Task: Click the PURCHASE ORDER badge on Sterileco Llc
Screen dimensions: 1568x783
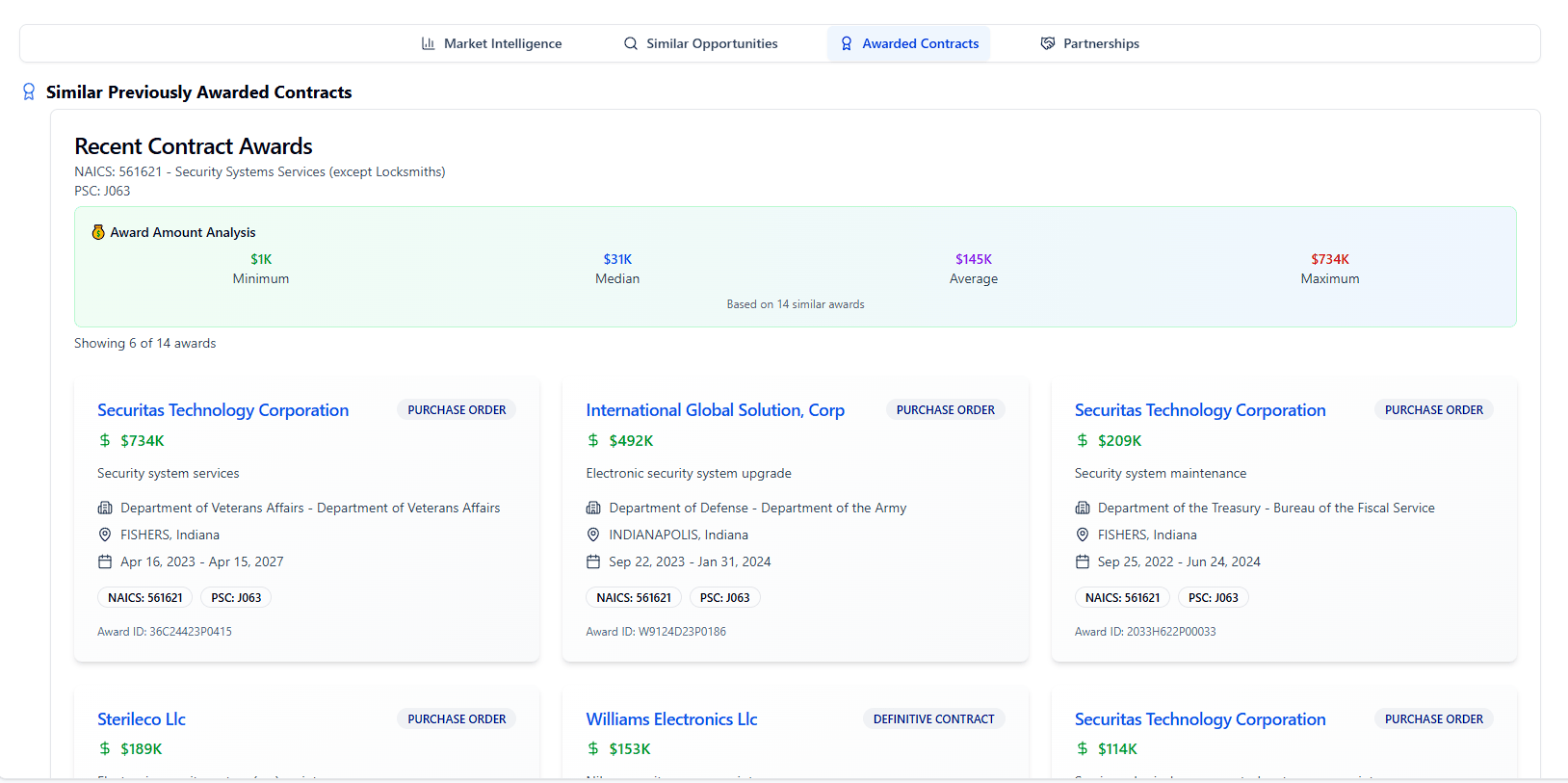Action: (x=457, y=719)
